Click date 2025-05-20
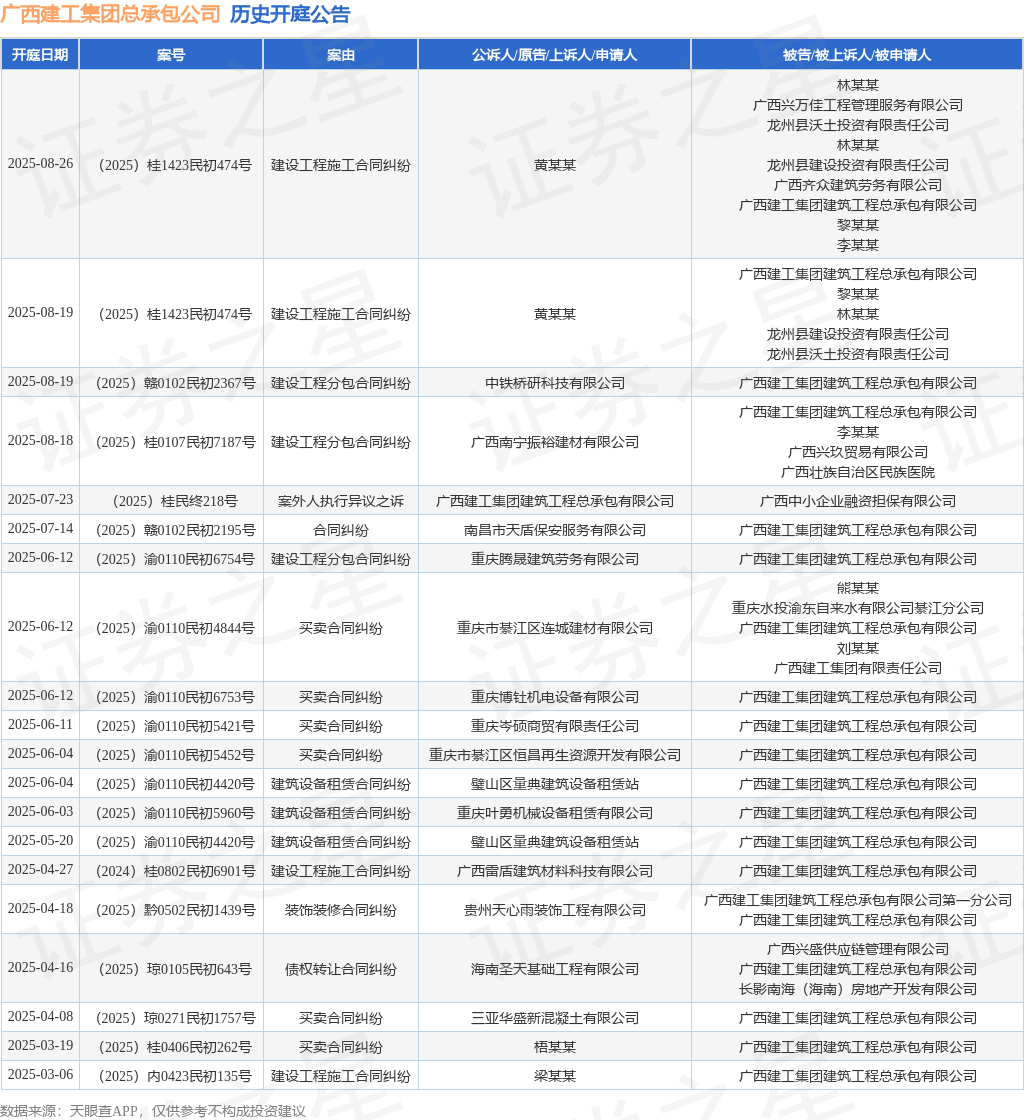This screenshot has height=1120, width=1024. point(41,841)
